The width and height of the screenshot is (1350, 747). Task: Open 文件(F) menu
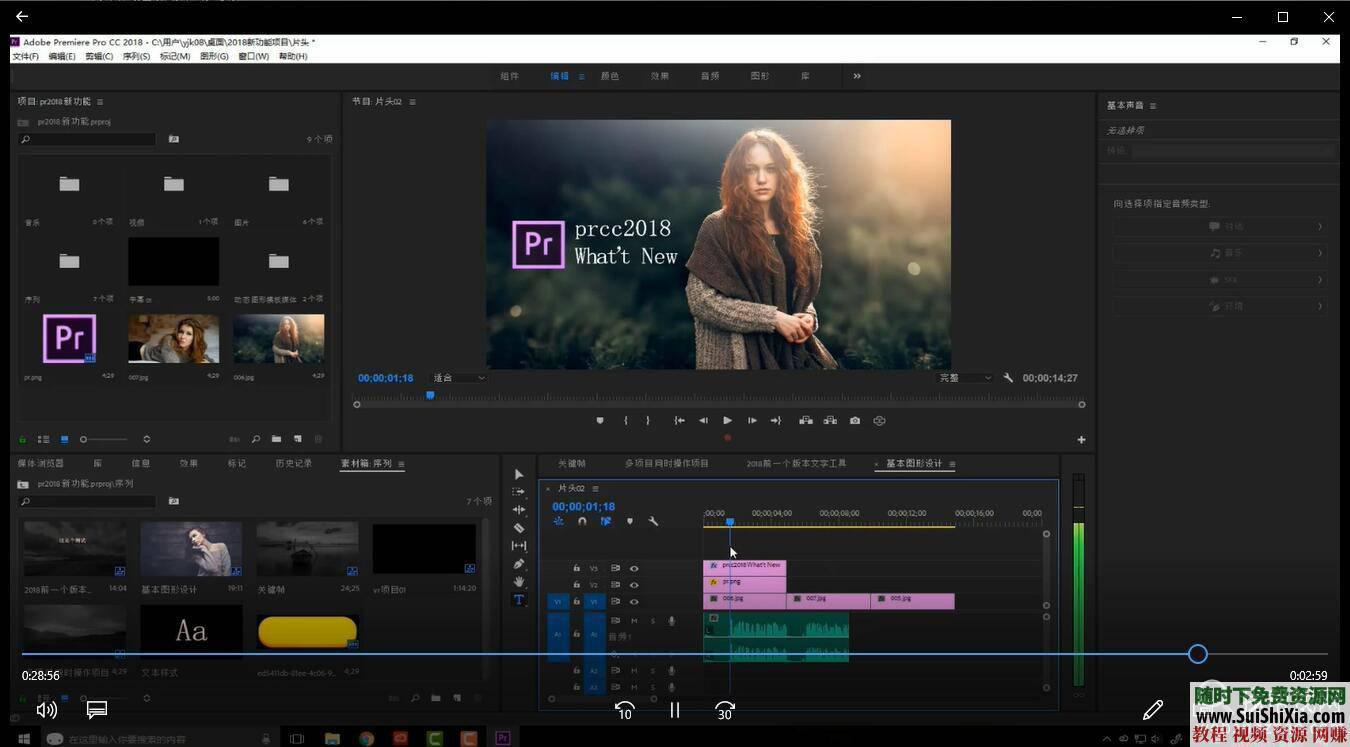(25, 56)
